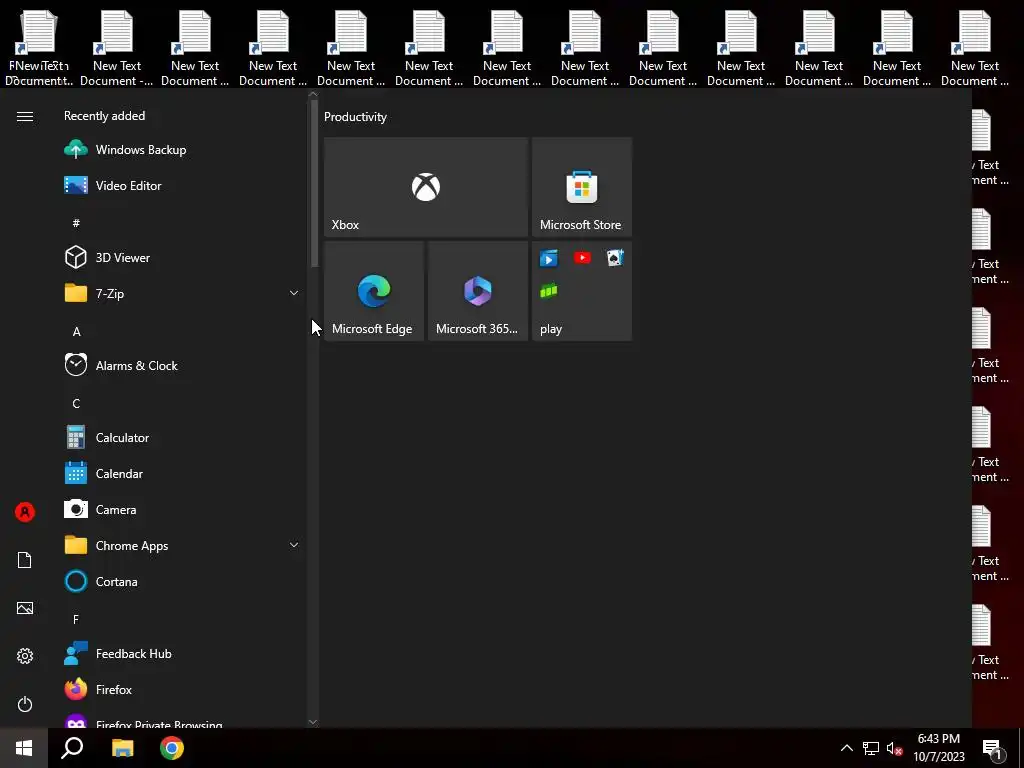
Task: Open the Microsoft Store tile
Action: tap(582, 187)
